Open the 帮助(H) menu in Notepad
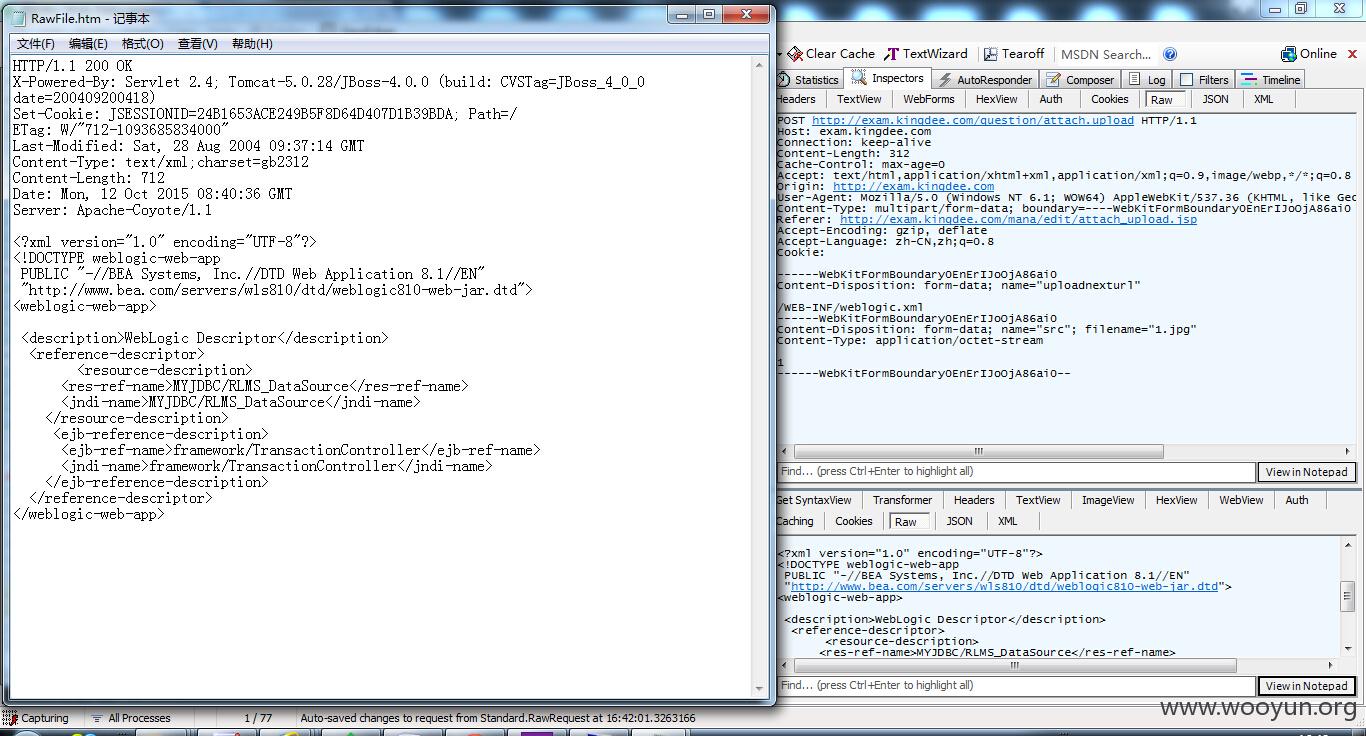The image size is (1366, 736). [251, 44]
